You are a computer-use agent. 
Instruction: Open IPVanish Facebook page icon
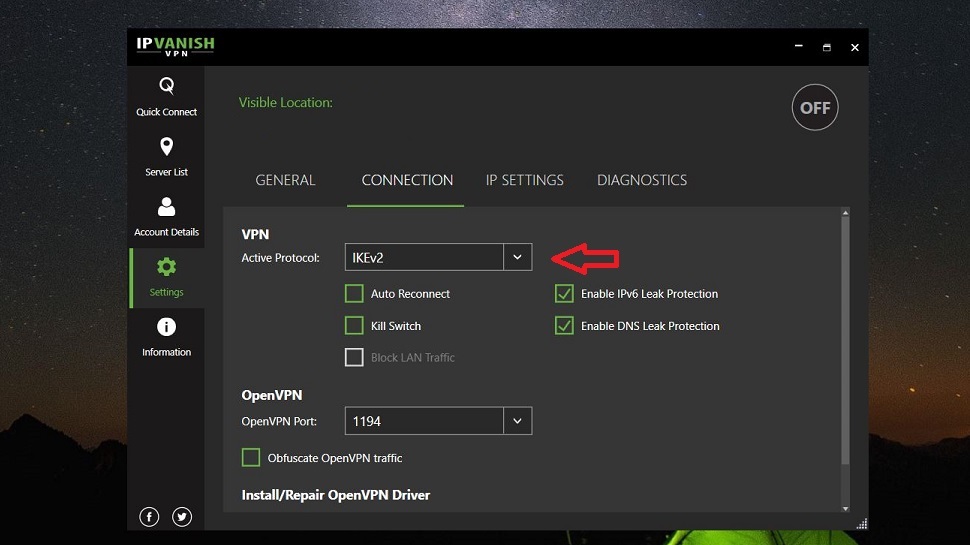pos(149,517)
